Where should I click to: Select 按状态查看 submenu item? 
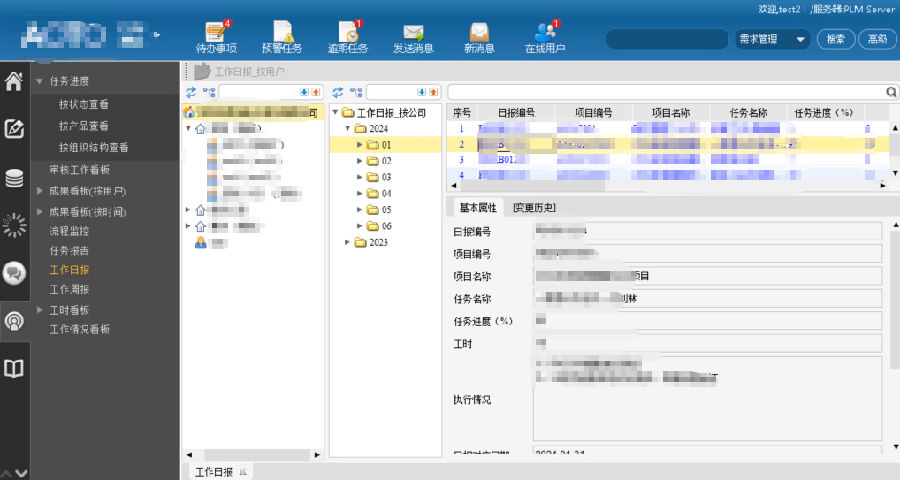[x=84, y=104]
